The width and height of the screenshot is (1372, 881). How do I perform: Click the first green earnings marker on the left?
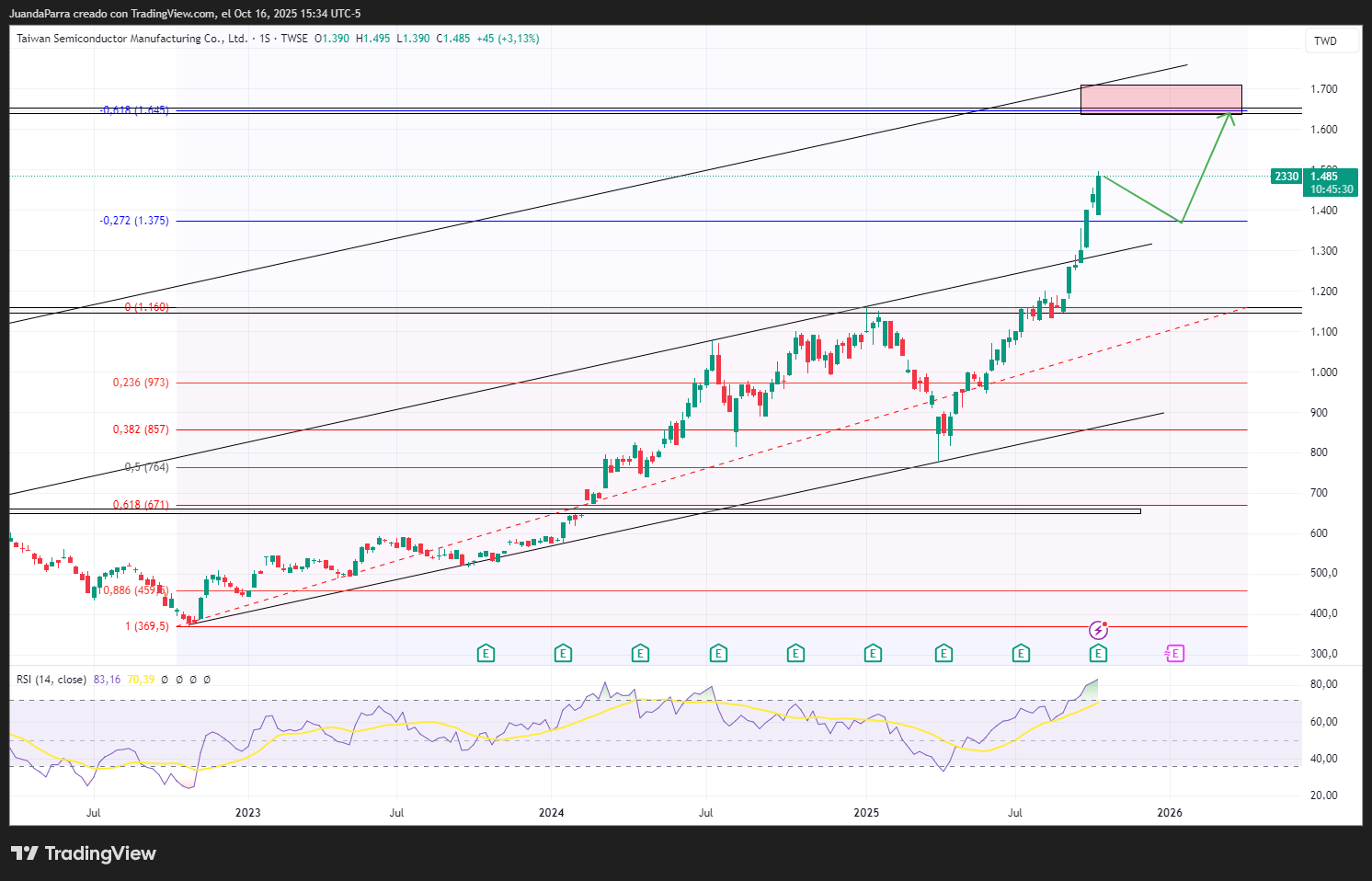pyautogui.click(x=486, y=654)
